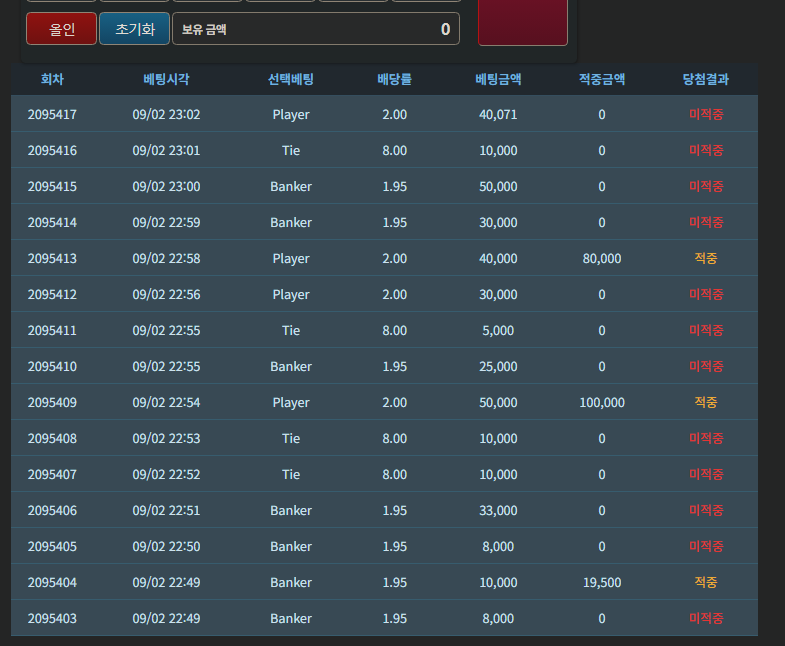The width and height of the screenshot is (785, 646).
Task: Click round number 2095403
Action: pyautogui.click(x=52, y=619)
